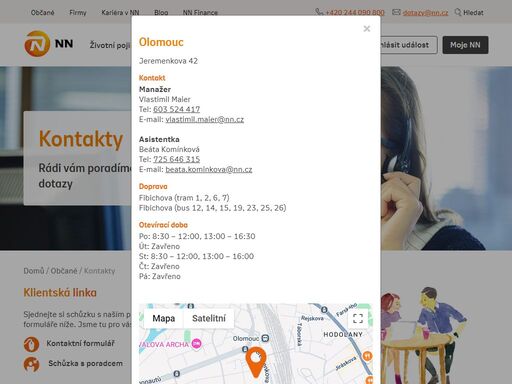
Task: Open the search magnifier icon
Action: [x=458, y=12]
